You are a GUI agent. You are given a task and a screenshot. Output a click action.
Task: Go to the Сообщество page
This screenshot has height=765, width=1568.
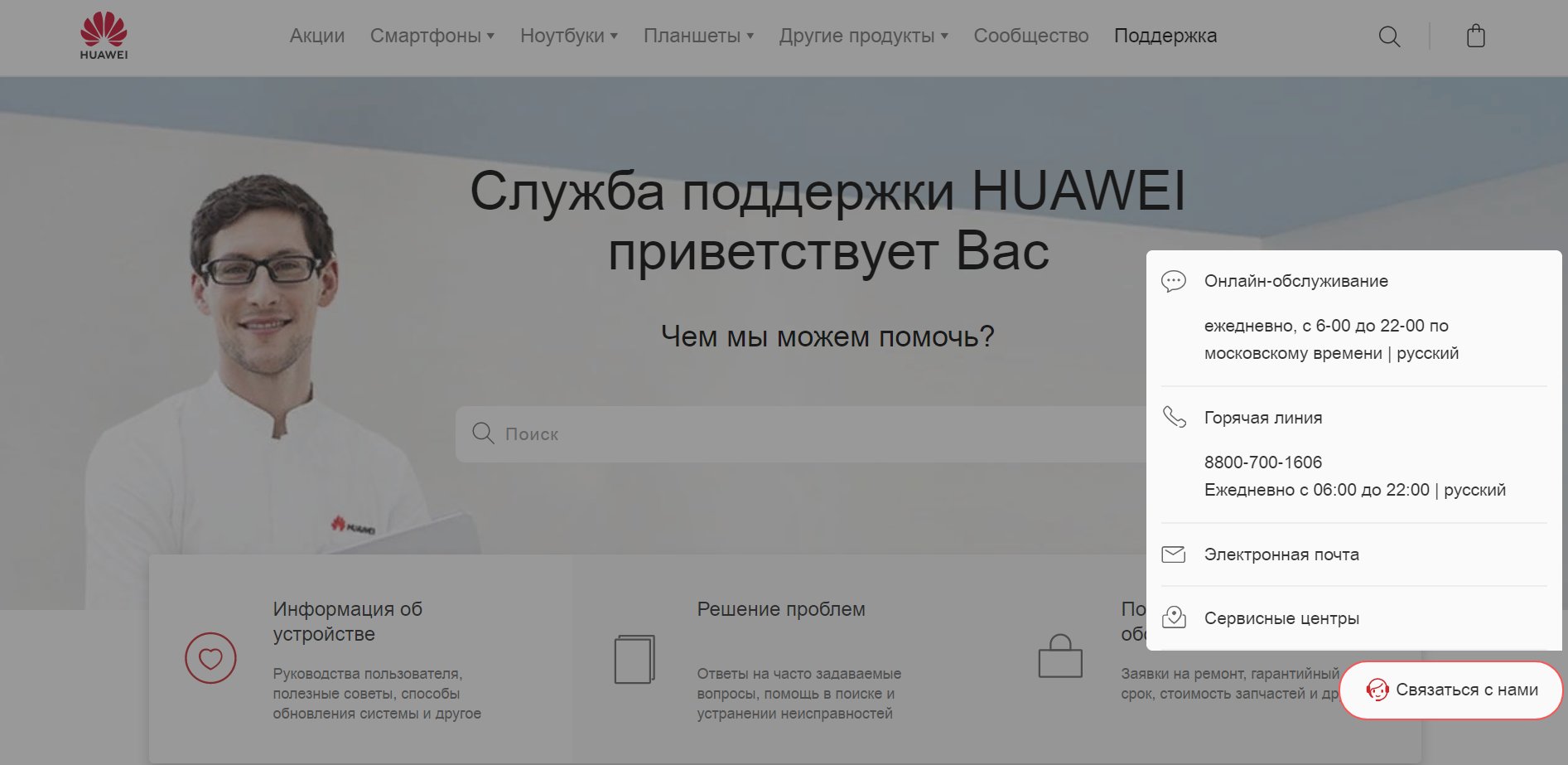[x=1031, y=36]
